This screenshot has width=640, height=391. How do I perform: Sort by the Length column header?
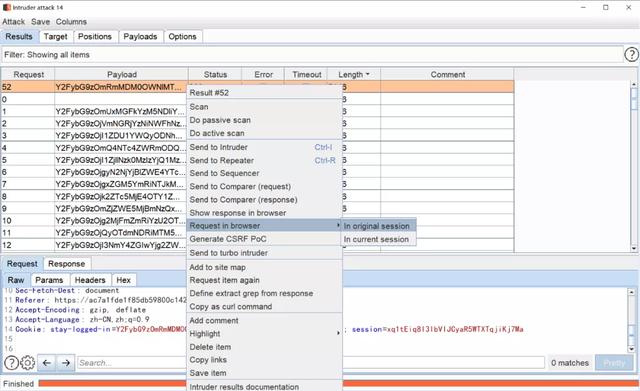[x=353, y=74]
